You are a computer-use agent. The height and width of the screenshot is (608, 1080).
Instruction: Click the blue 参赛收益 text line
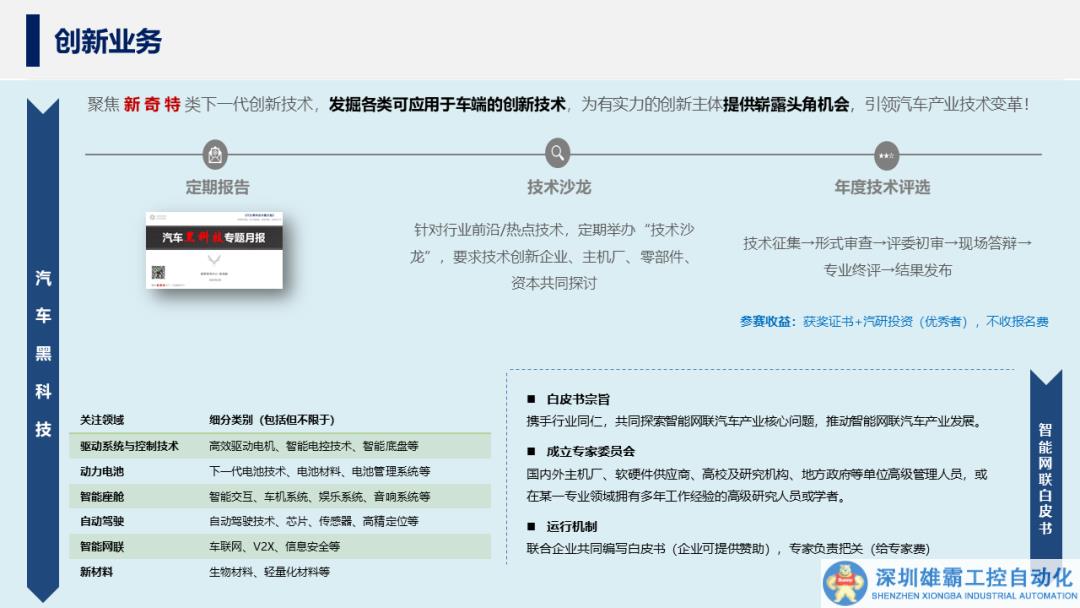(x=893, y=322)
